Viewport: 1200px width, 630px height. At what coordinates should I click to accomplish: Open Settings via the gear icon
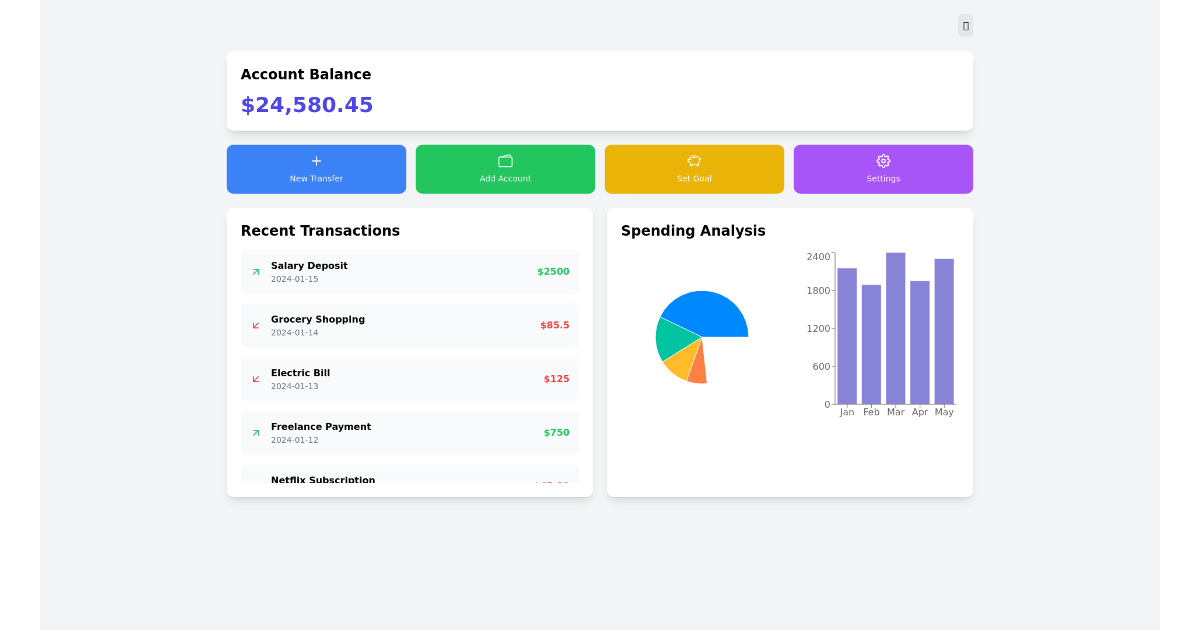pos(883,161)
